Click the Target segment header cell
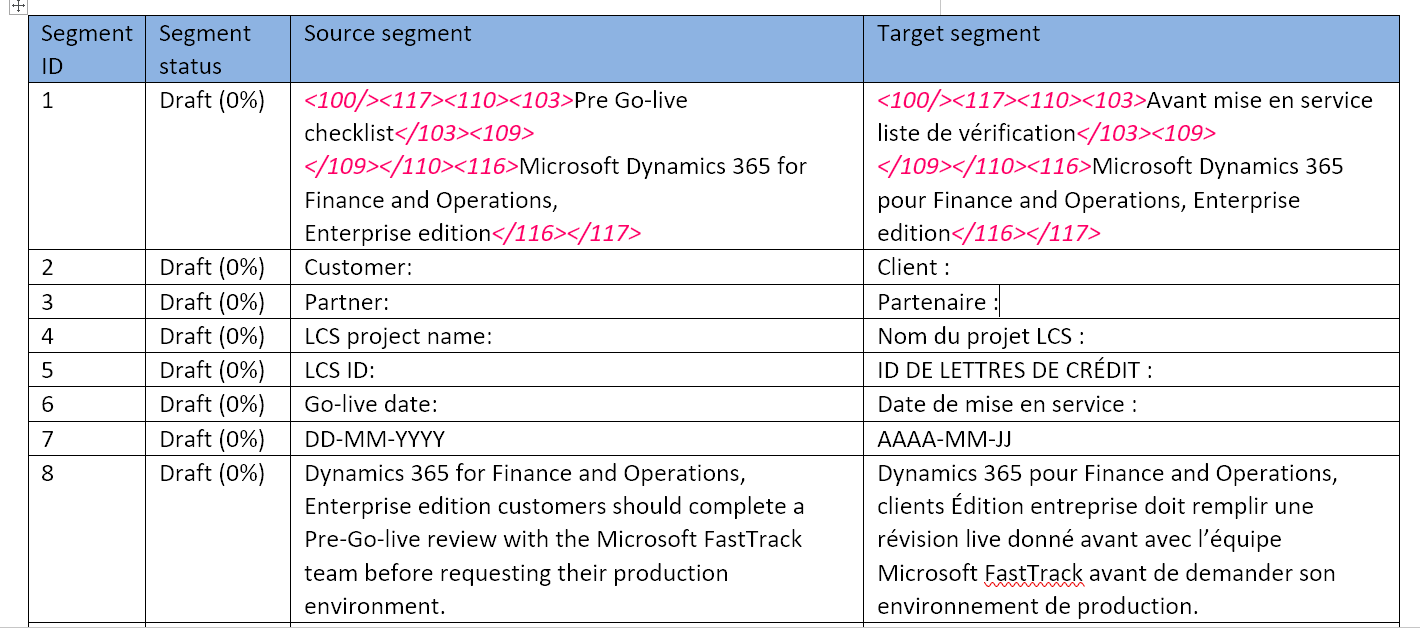The image size is (1420, 628). 960,33
